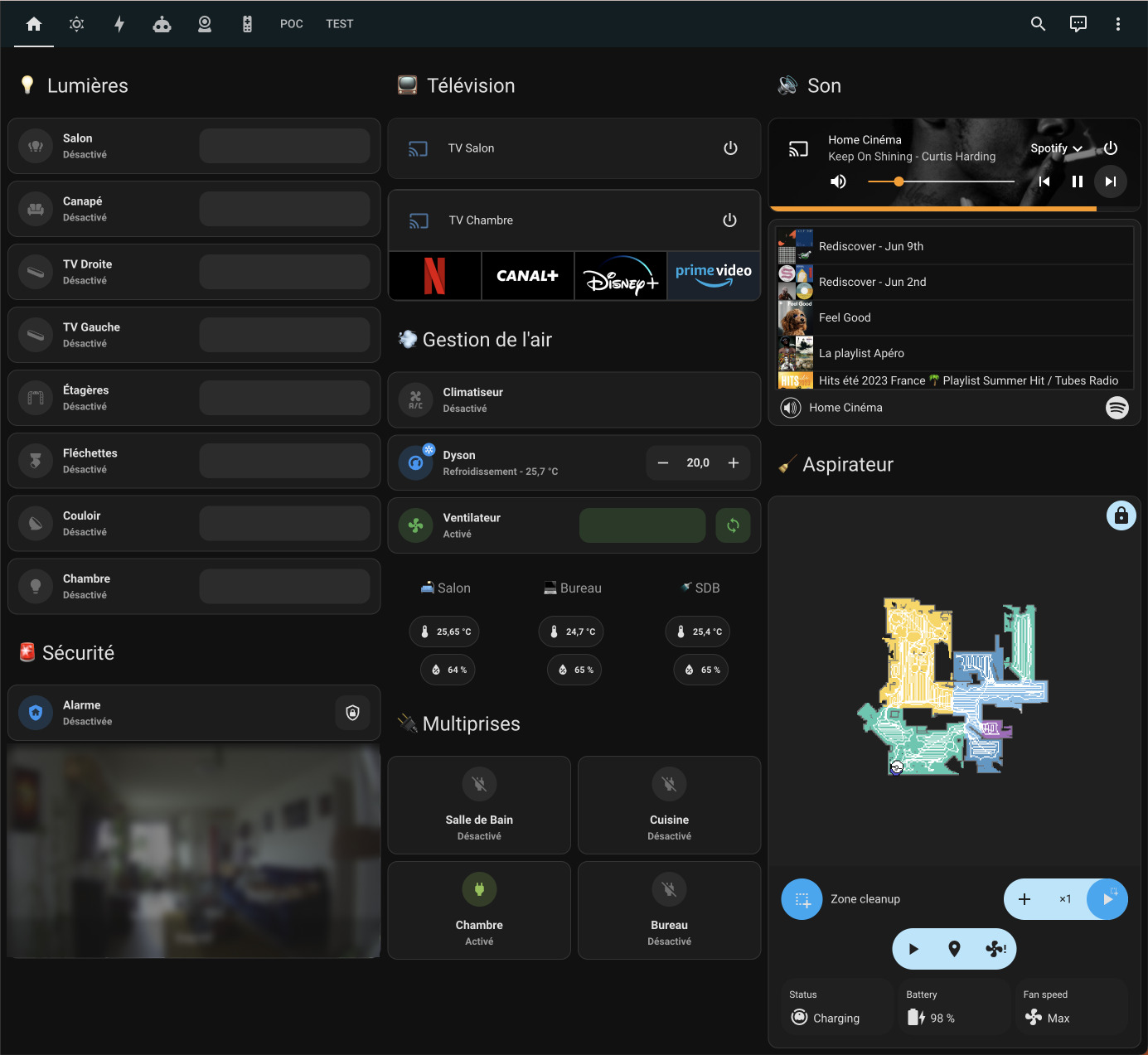
Task: Open the assistant chat icon
Action: [x=1078, y=24]
